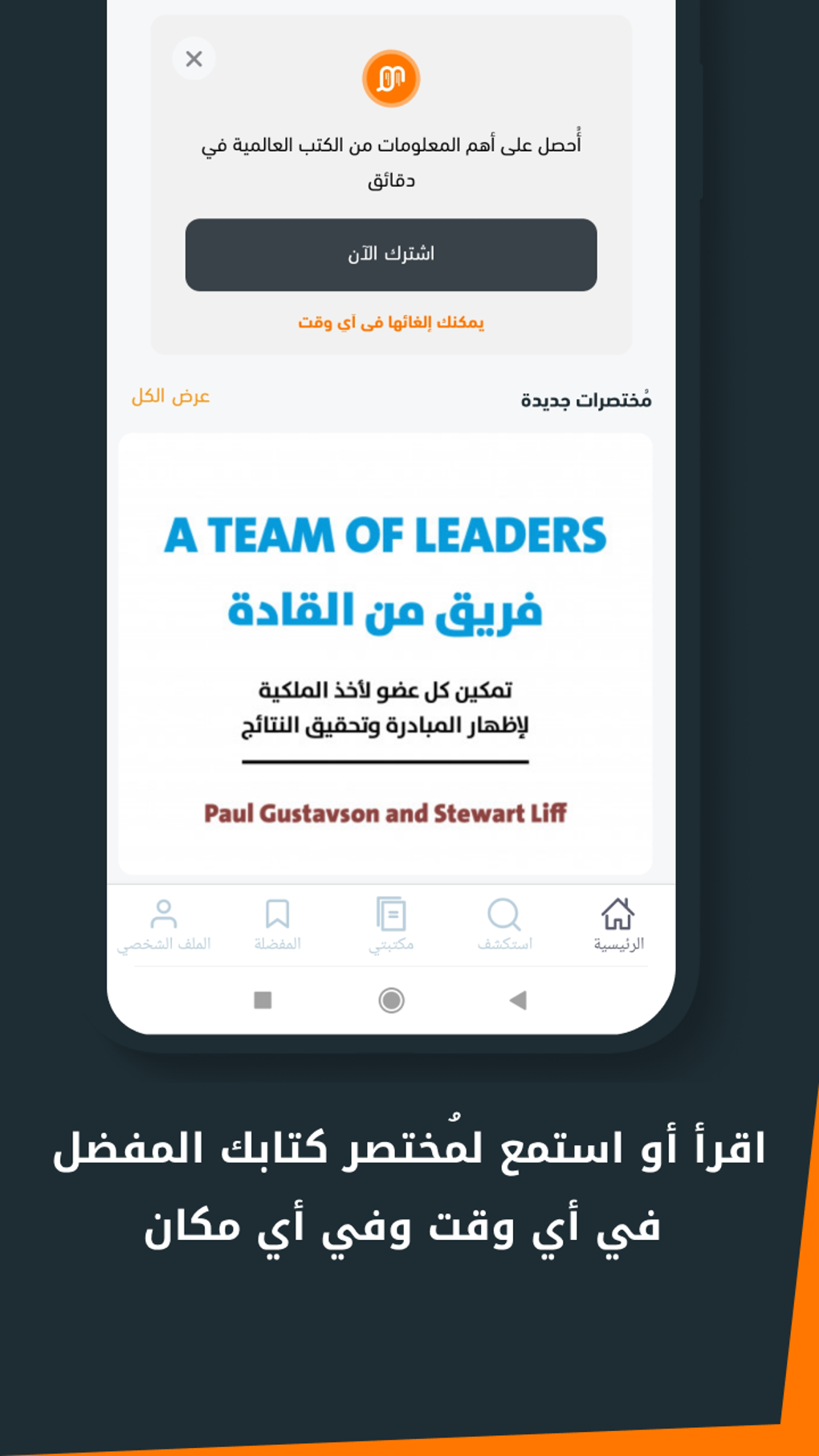Open the المفضلة bookmark icon

(x=277, y=914)
